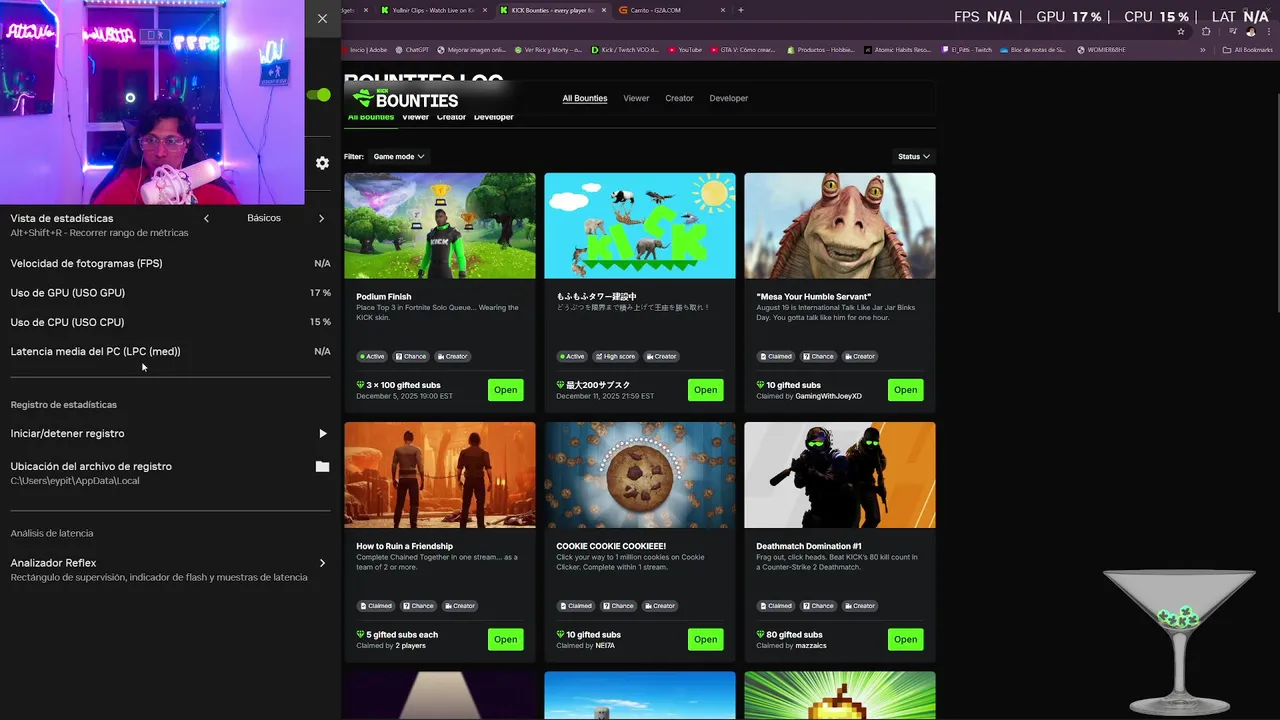The image size is (1280, 720).
Task: Click the Kick Bounties logo
Action: [405, 99]
